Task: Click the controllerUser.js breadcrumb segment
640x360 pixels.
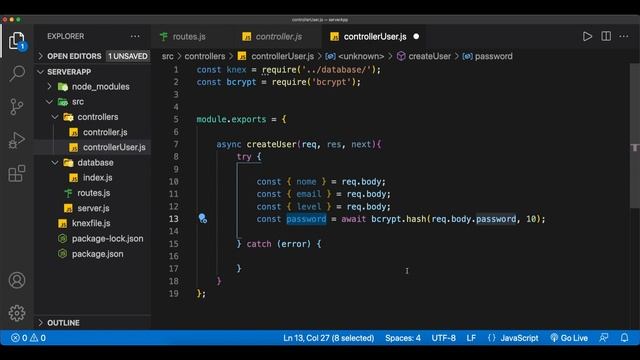Action: pyautogui.click(x=276, y=56)
